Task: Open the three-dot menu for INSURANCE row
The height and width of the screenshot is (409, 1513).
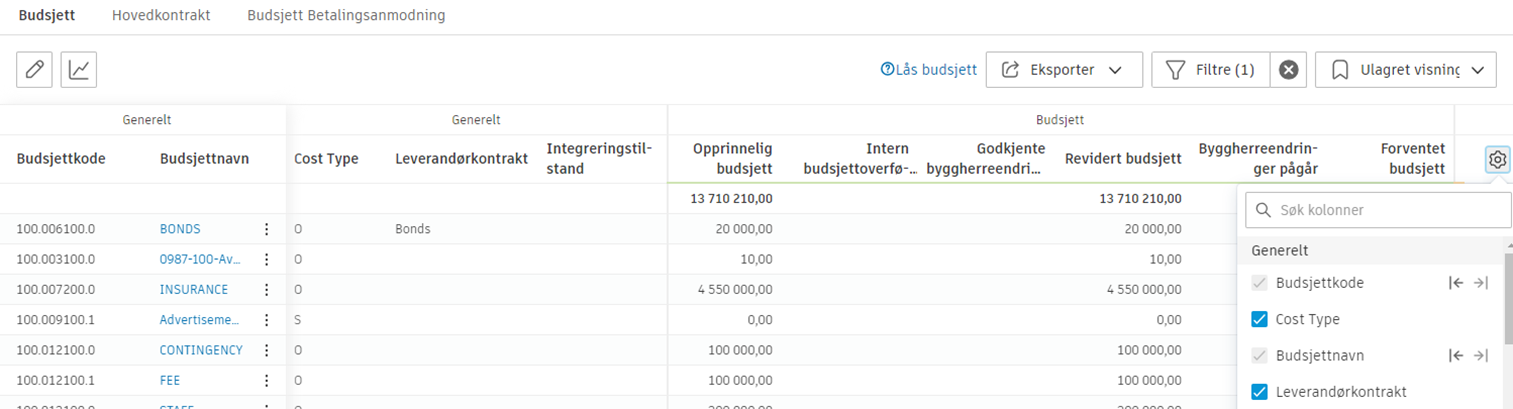Action: 266,290
